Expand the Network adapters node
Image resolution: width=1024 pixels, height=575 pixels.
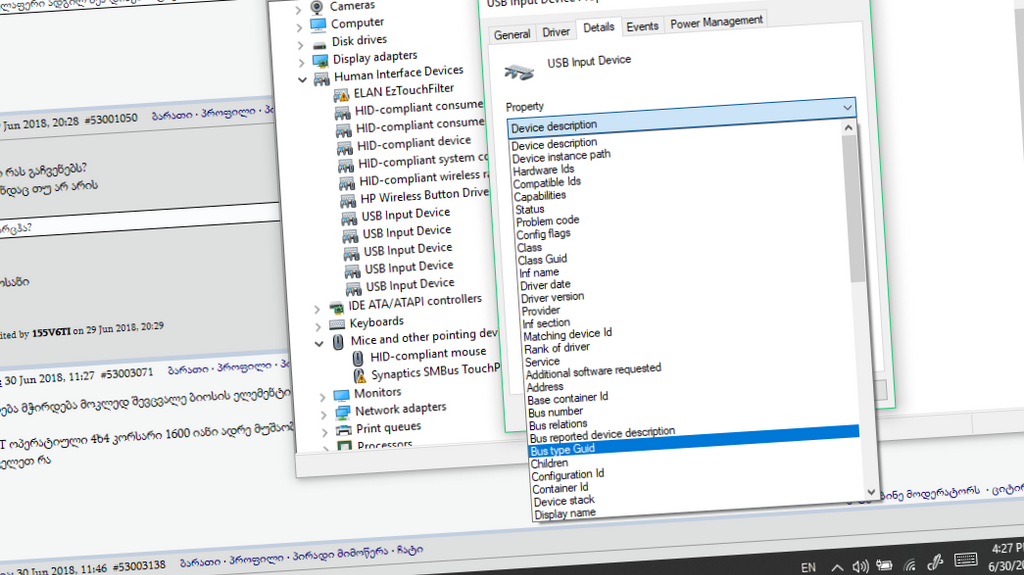pos(323,415)
